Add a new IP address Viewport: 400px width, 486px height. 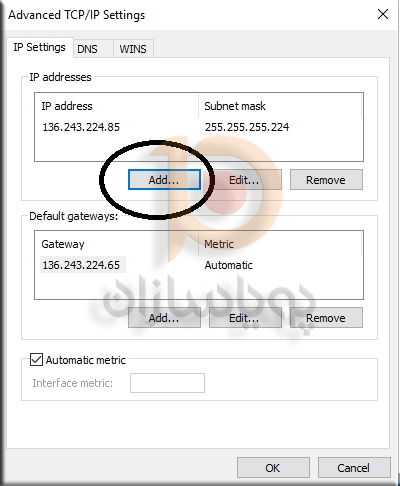pyautogui.click(x=164, y=180)
